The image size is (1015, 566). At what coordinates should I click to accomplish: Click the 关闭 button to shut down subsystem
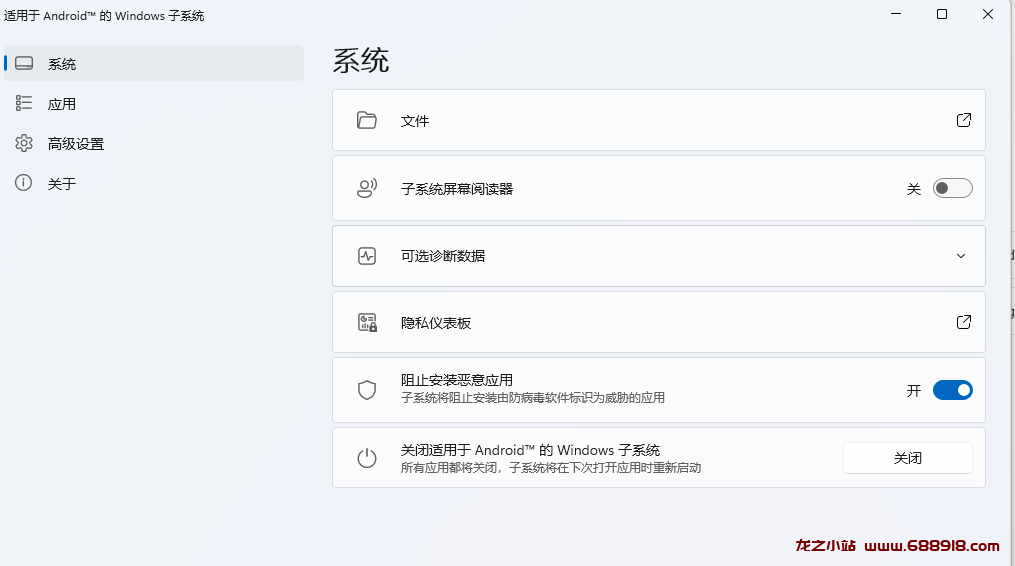pos(908,458)
